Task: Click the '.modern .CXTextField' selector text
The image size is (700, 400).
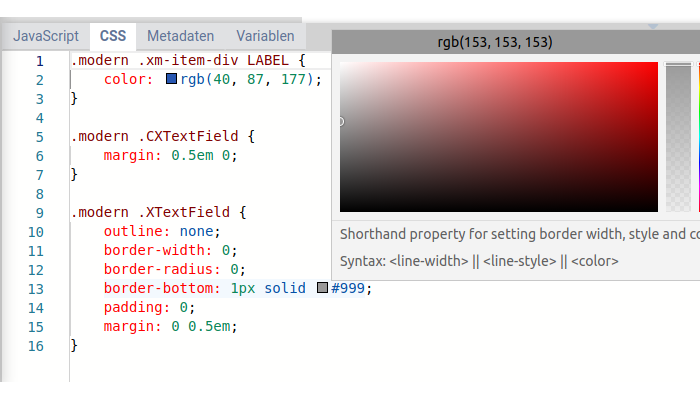Action: (155, 136)
